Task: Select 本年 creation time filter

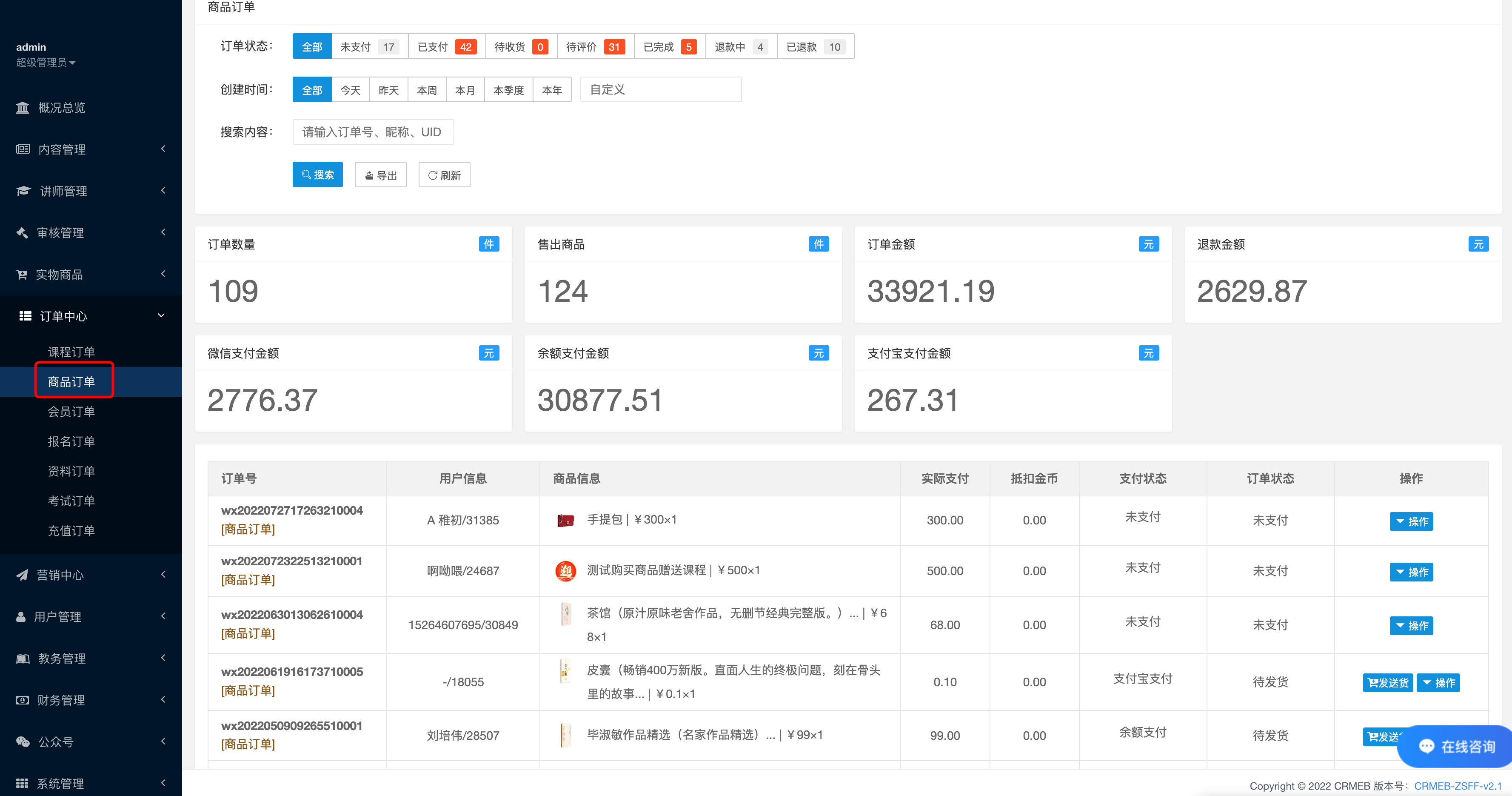Action: tap(552, 90)
